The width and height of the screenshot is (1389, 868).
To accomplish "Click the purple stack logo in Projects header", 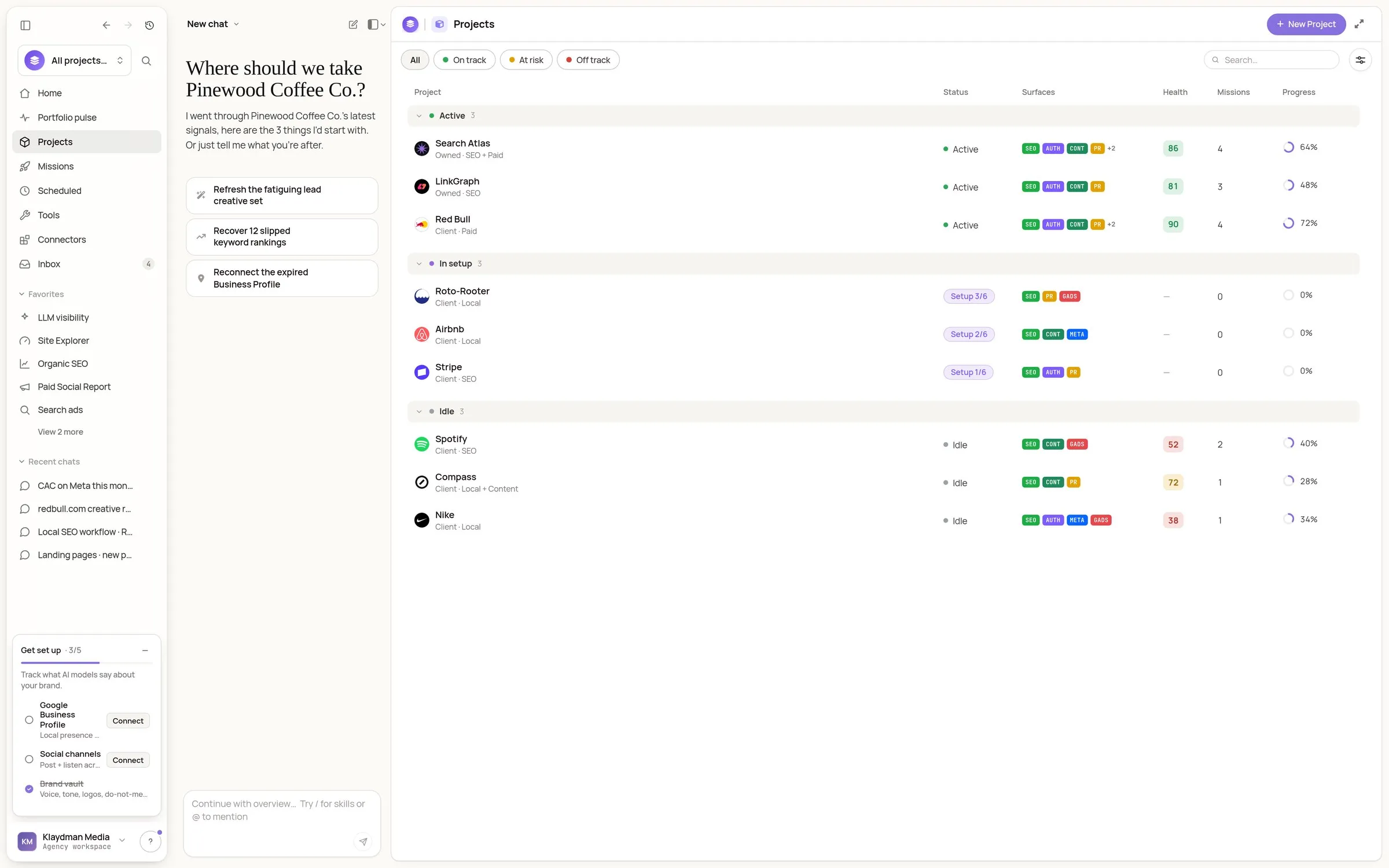I will click(410, 24).
